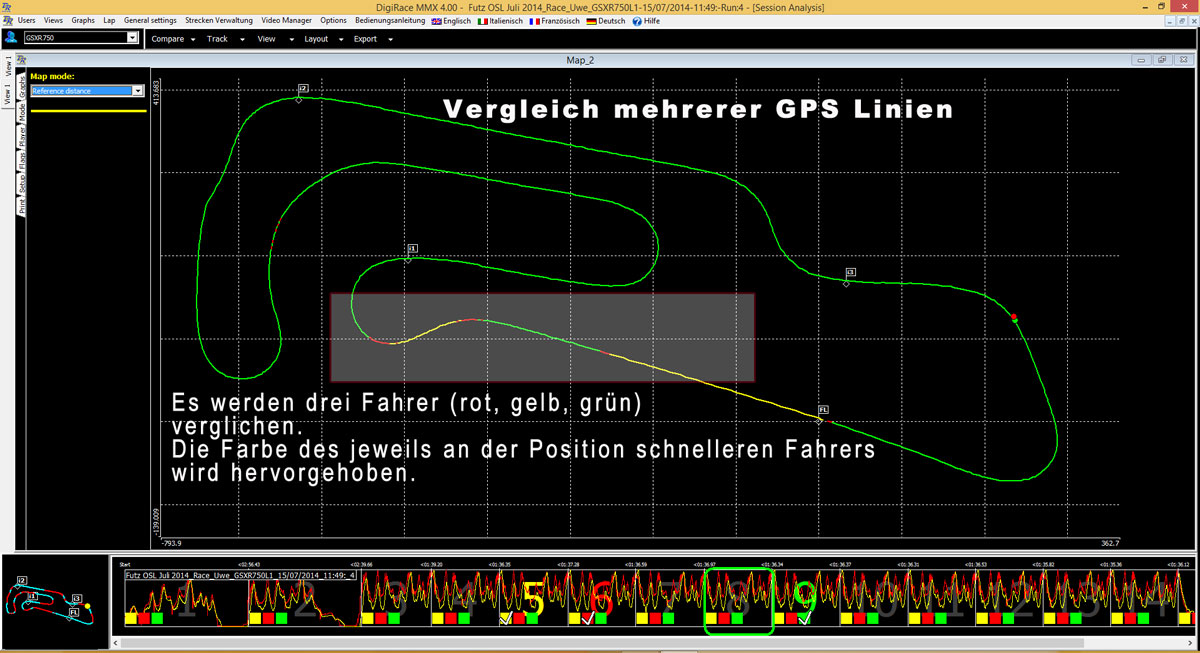Click the right arrow of the lap scrollbar
This screenshot has height=653, width=1200.
pos(1190,643)
